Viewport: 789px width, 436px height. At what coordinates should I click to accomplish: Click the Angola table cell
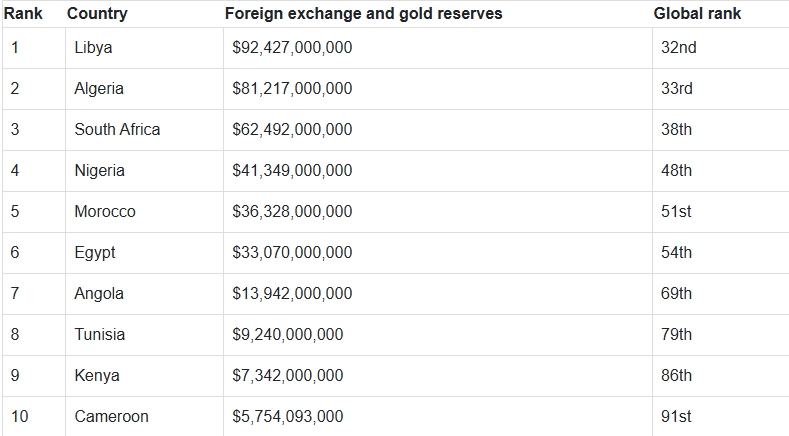(99, 294)
